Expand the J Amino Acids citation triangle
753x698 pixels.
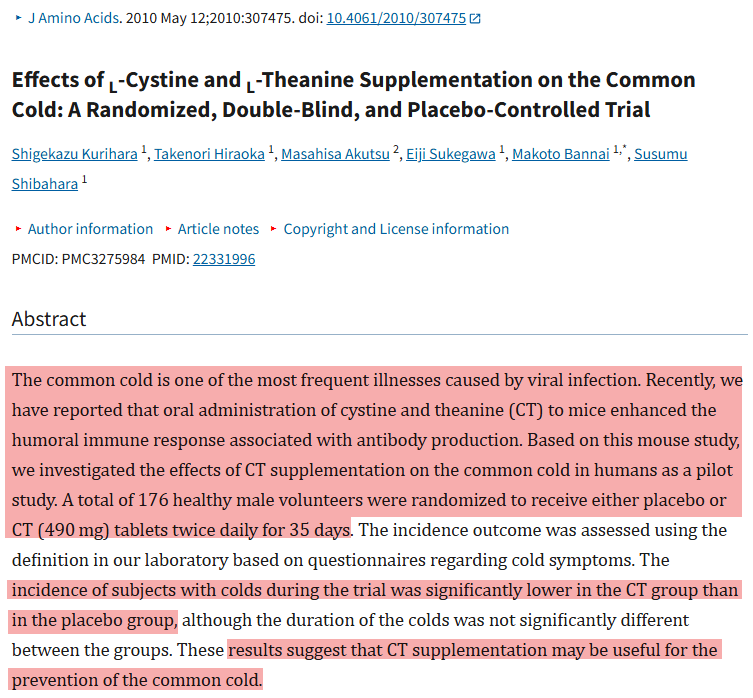[18, 19]
